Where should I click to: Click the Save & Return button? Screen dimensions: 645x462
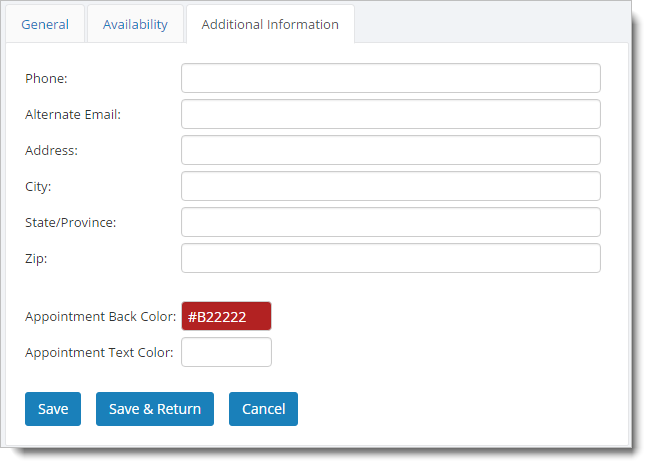click(x=155, y=409)
